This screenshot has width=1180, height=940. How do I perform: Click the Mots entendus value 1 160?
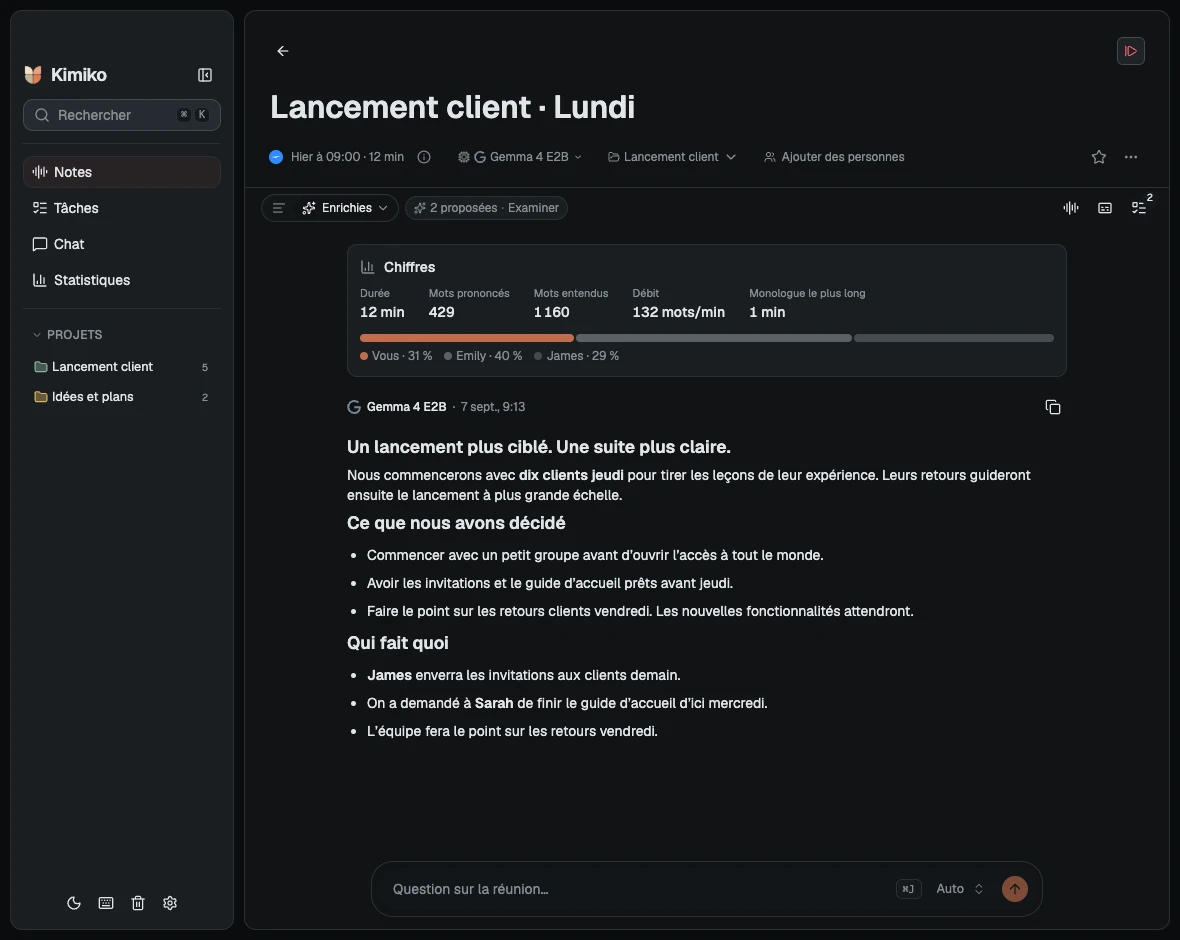point(551,312)
